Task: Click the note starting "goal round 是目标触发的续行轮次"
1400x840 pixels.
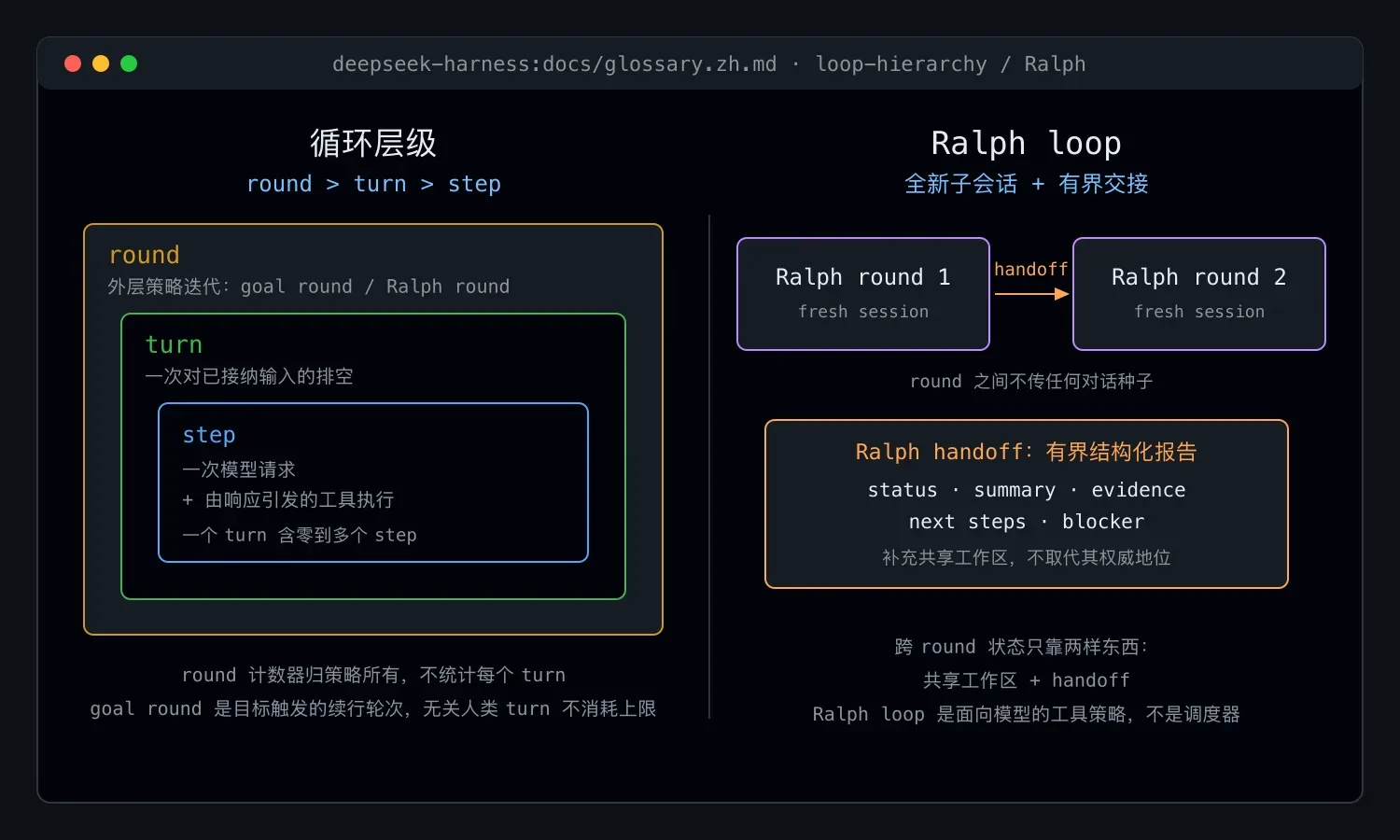Action: (373, 708)
